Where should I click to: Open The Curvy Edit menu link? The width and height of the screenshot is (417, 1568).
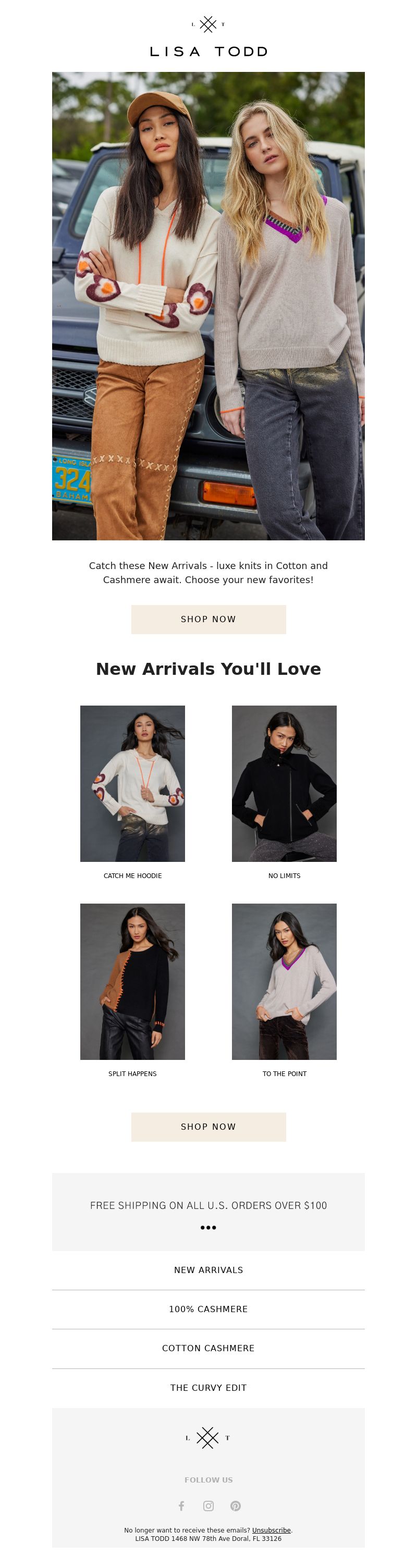pos(208,1387)
